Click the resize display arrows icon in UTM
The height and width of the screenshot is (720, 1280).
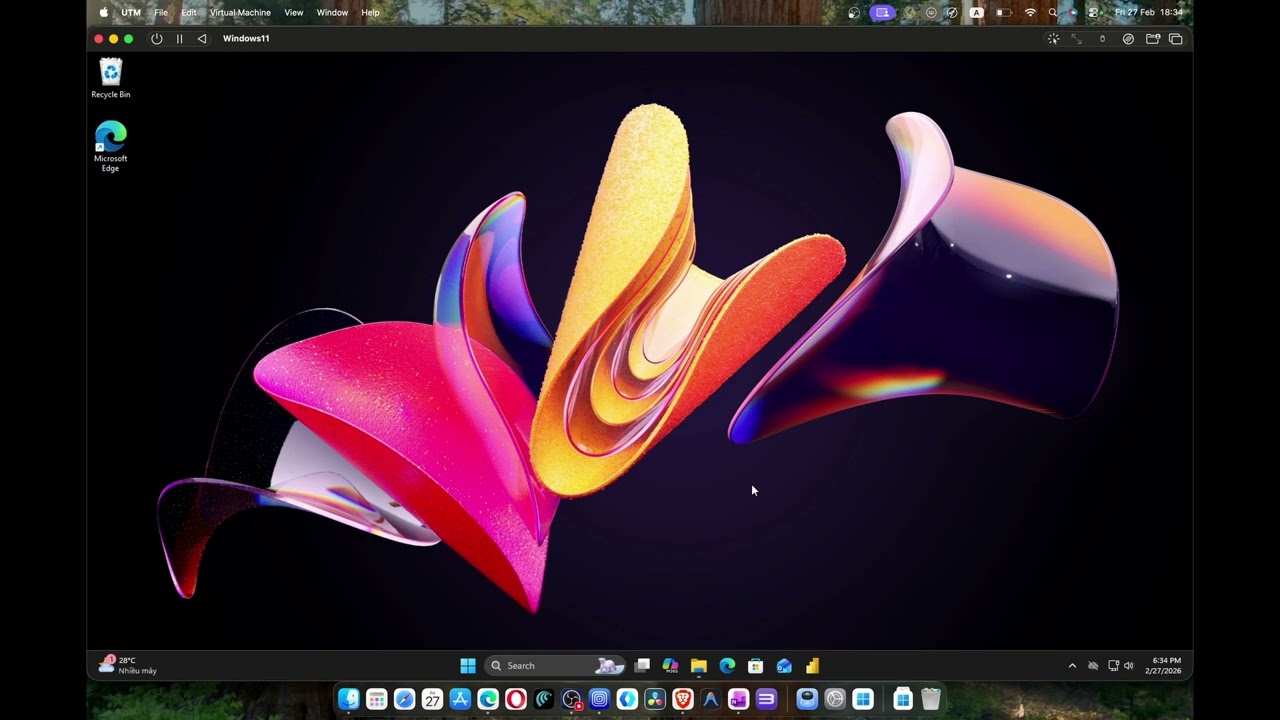1077,39
